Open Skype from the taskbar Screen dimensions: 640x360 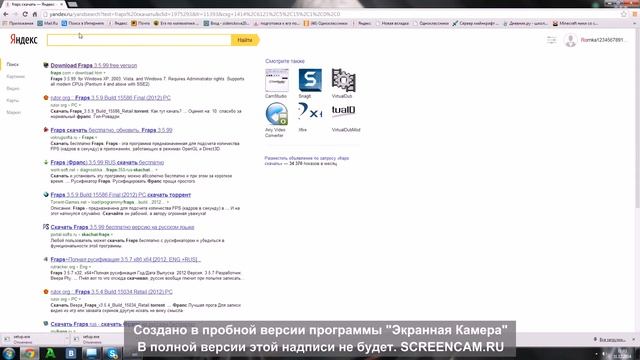pos(112,353)
